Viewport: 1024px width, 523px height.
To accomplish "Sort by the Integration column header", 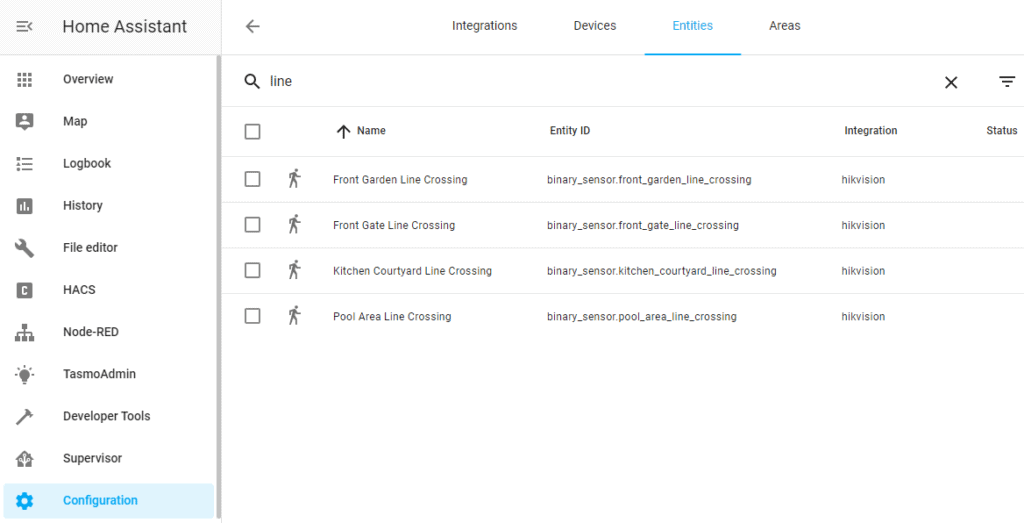I will (x=871, y=131).
